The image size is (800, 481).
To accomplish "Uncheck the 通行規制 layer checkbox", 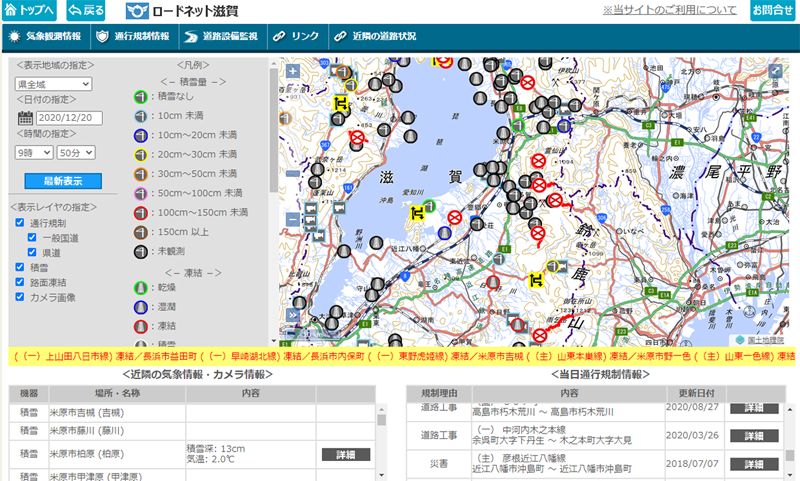I will click(20, 222).
